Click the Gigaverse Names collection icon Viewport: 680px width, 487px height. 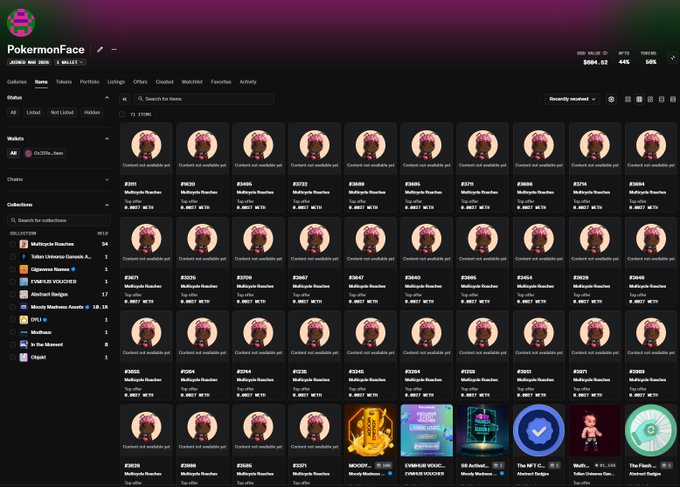[24, 269]
